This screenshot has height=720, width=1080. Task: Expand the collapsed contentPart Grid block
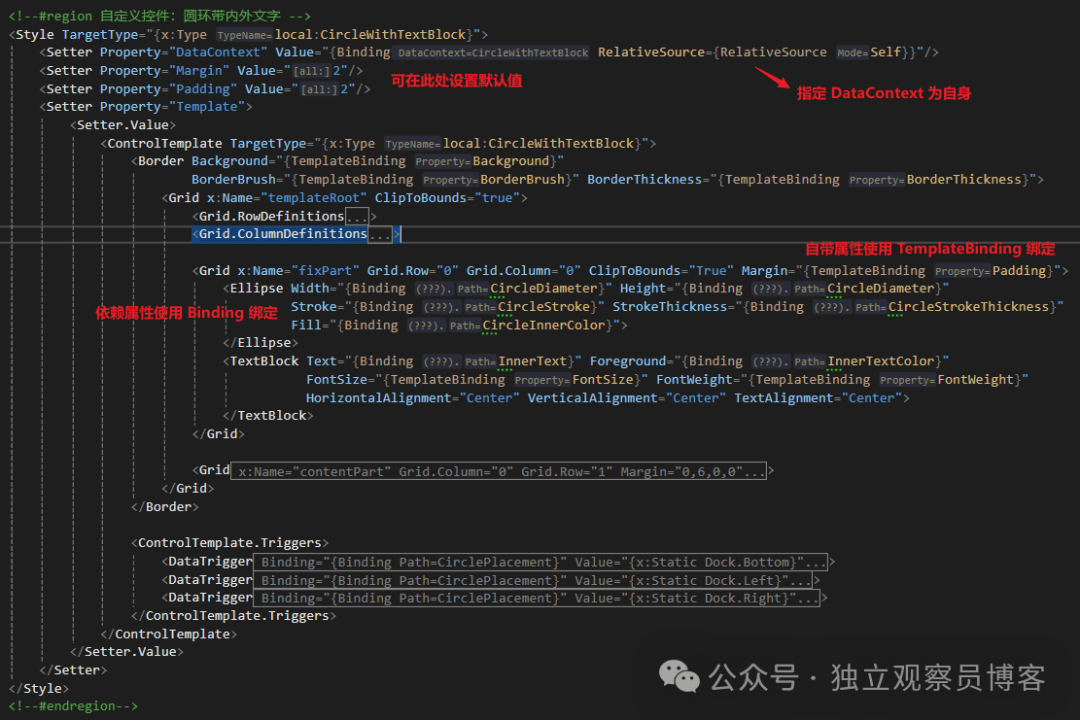coord(498,471)
